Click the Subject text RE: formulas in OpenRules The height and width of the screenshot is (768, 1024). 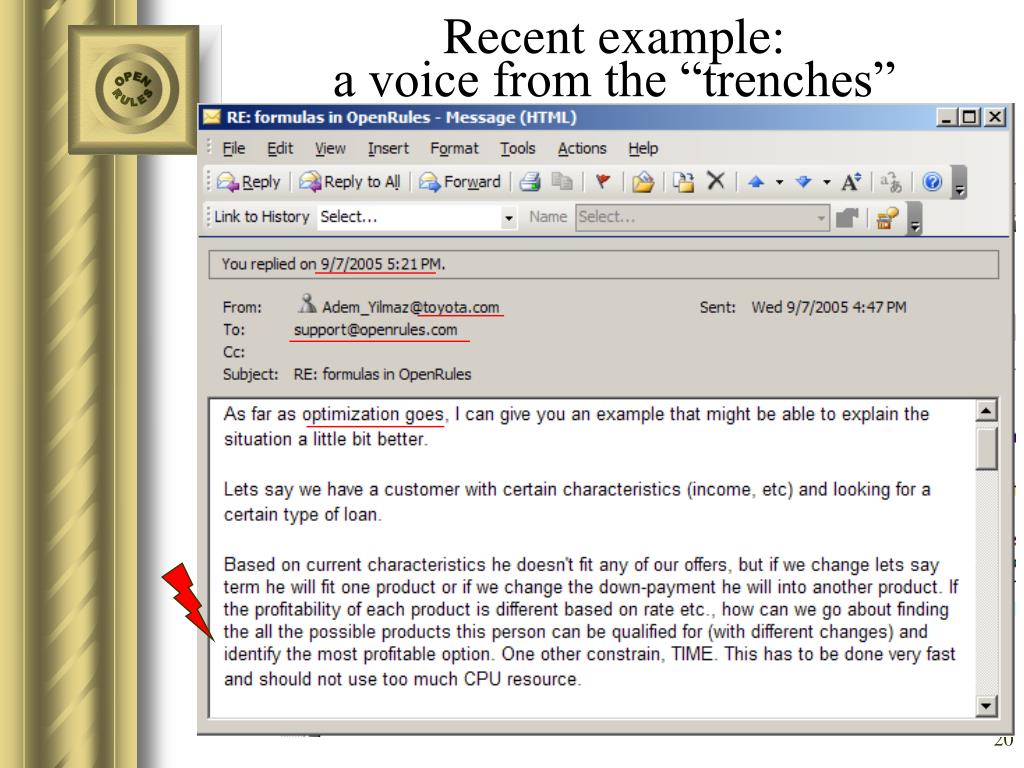pos(382,374)
